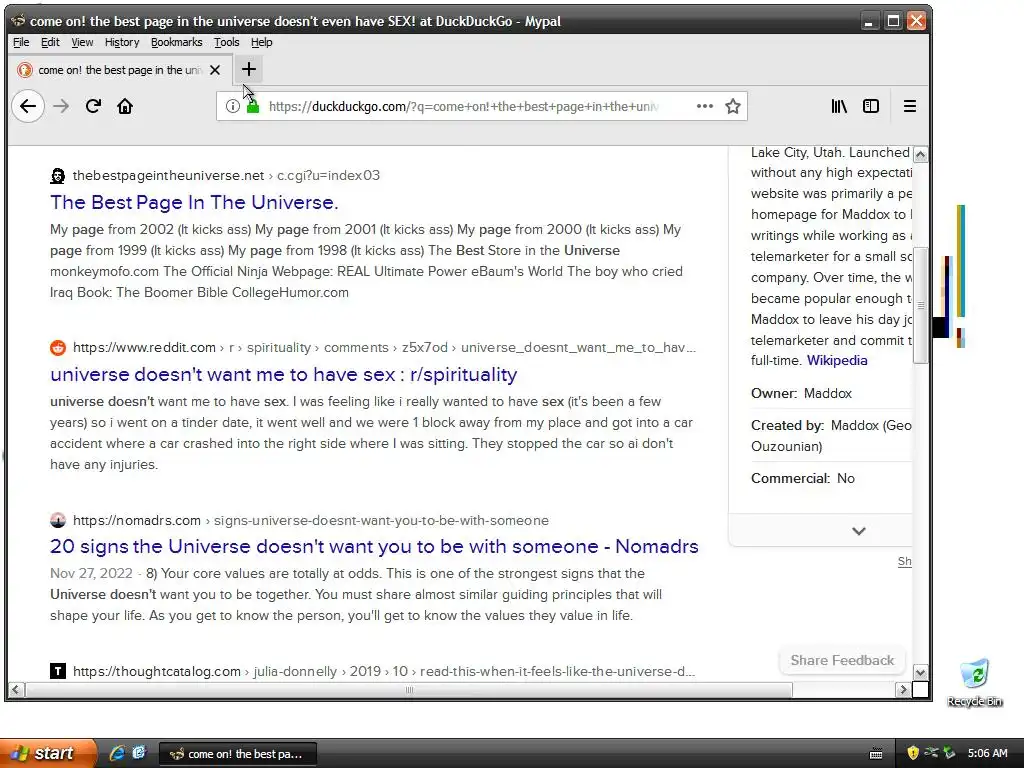Open page actions three-dot menu

(705, 106)
